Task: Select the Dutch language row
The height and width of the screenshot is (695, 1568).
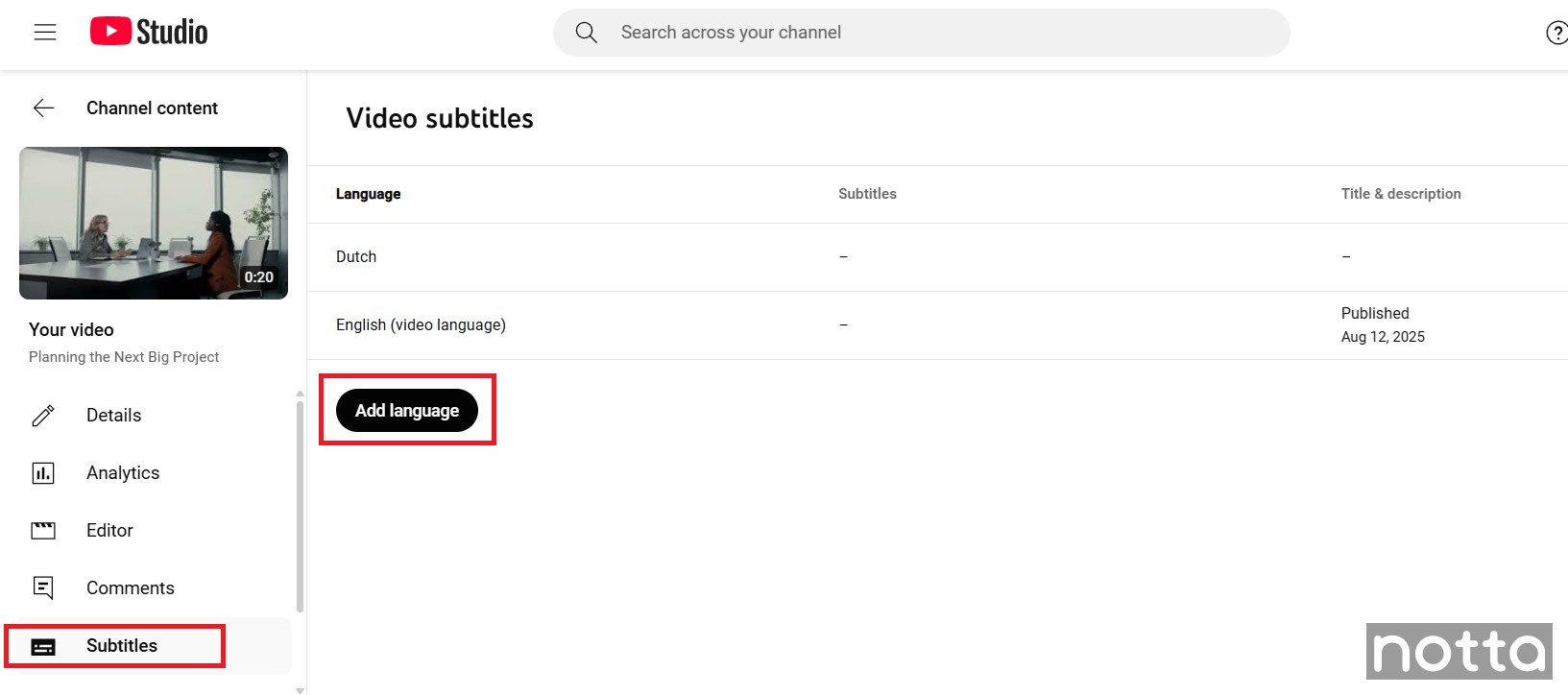Action: pyautogui.click(x=356, y=257)
